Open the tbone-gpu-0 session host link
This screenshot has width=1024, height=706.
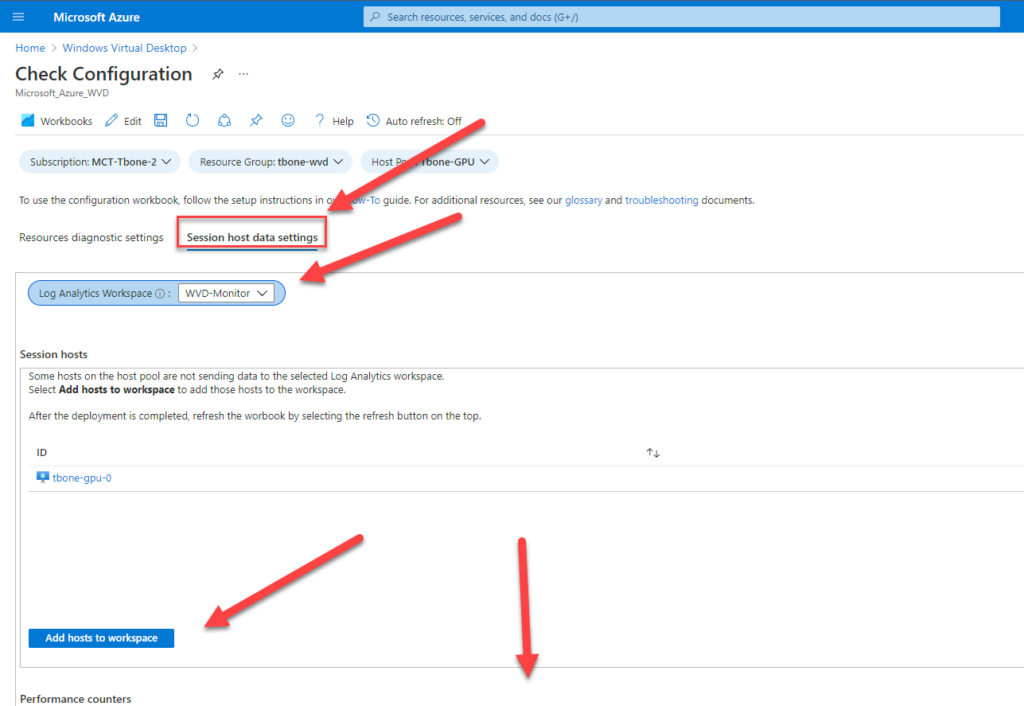click(x=82, y=478)
